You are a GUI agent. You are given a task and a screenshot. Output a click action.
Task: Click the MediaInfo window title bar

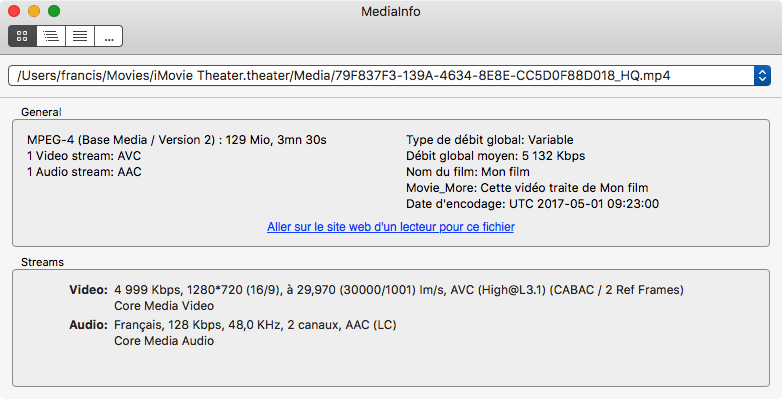(391, 11)
